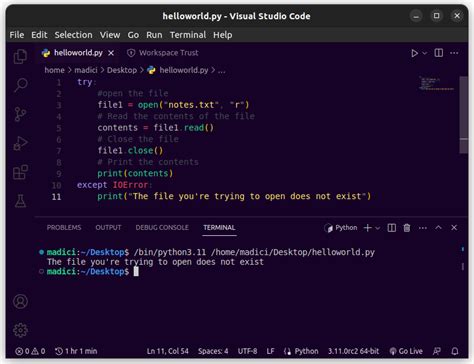474x364 pixels.
Task: Click the Desktop breadcrumb segment
Action: [122, 70]
